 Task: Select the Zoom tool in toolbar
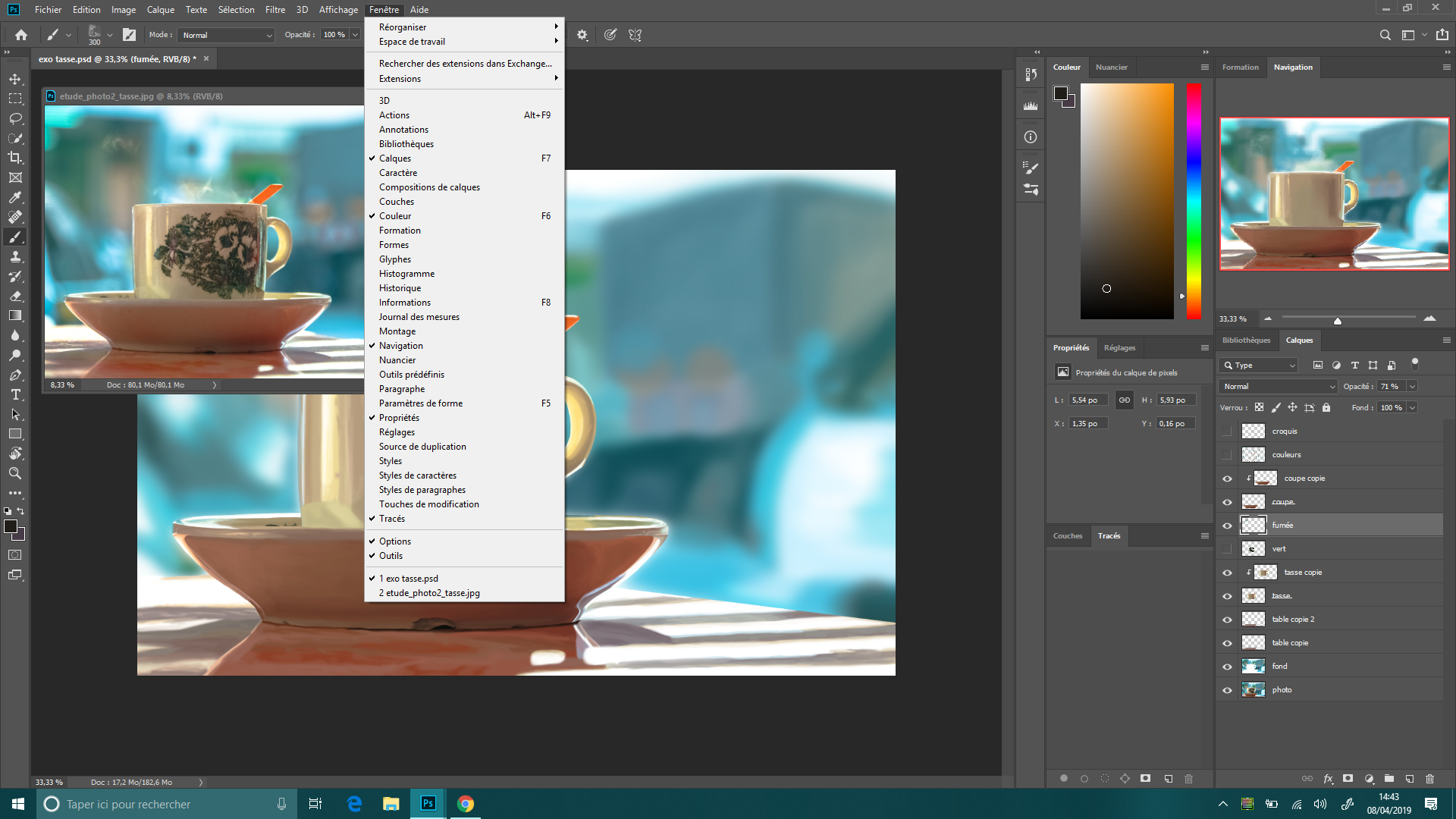pos(15,473)
